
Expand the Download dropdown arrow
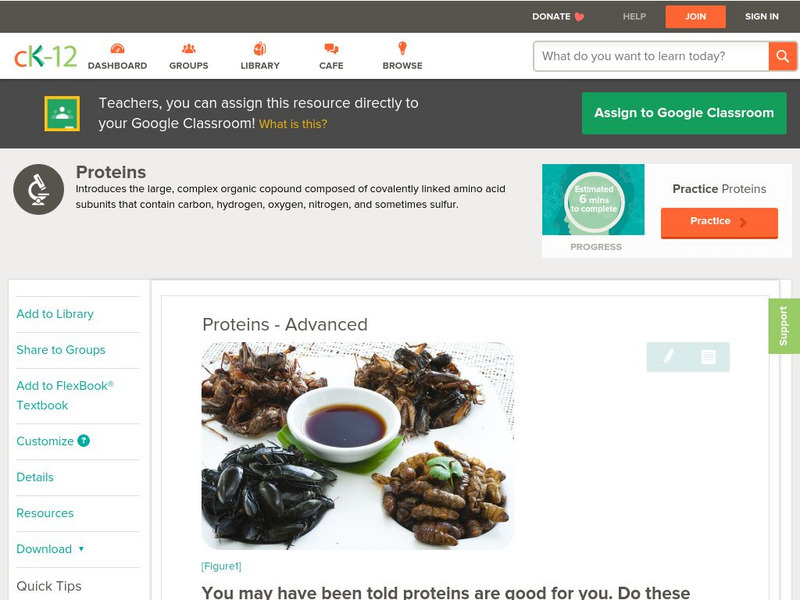81,549
